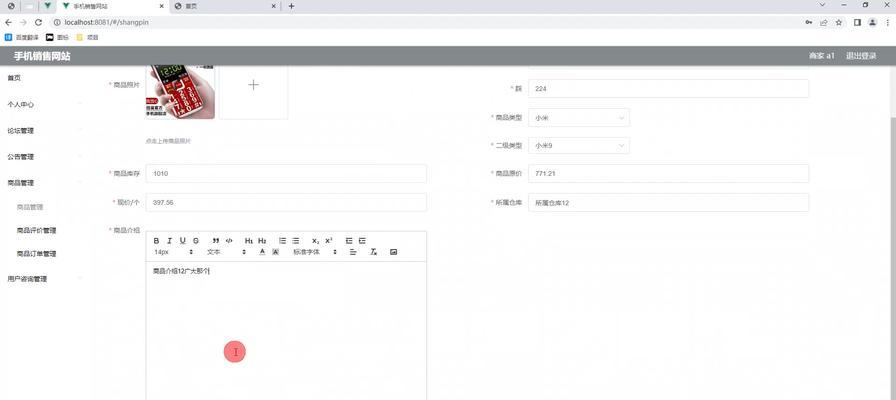Decrease indent in the editor
Image resolution: width=896 pixels, height=400 pixels.
(x=349, y=241)
